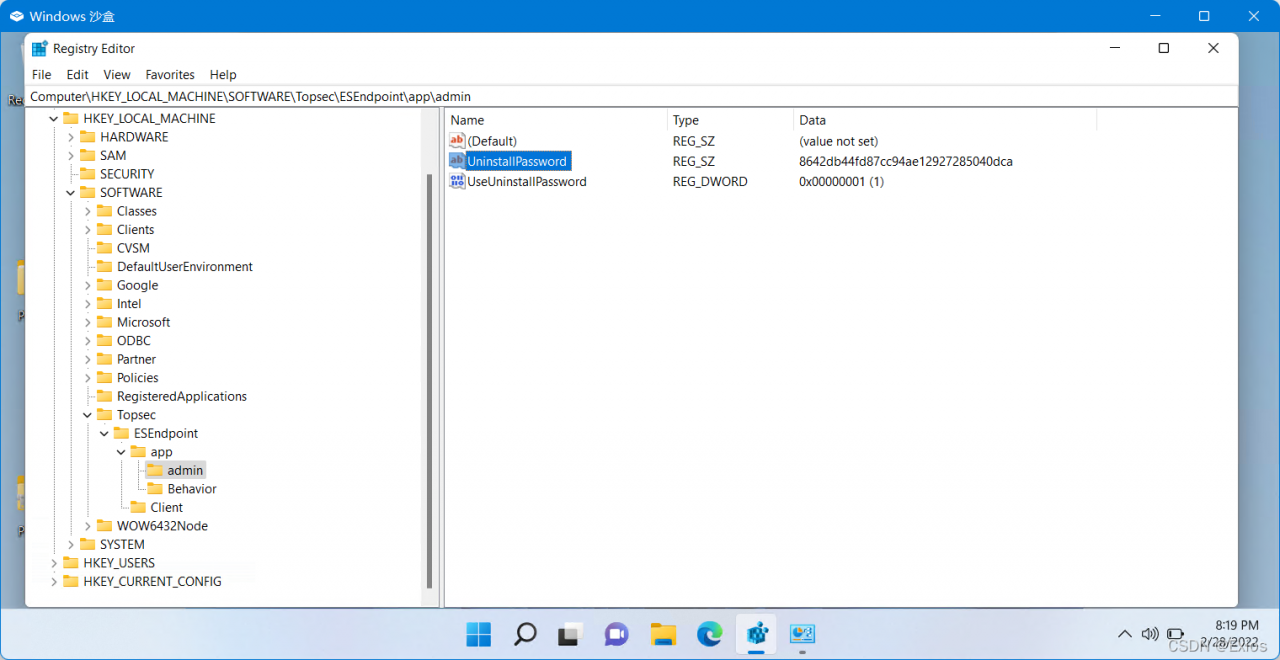
Task: Select the UninstallPassword value name
Action: click(517, 161)
